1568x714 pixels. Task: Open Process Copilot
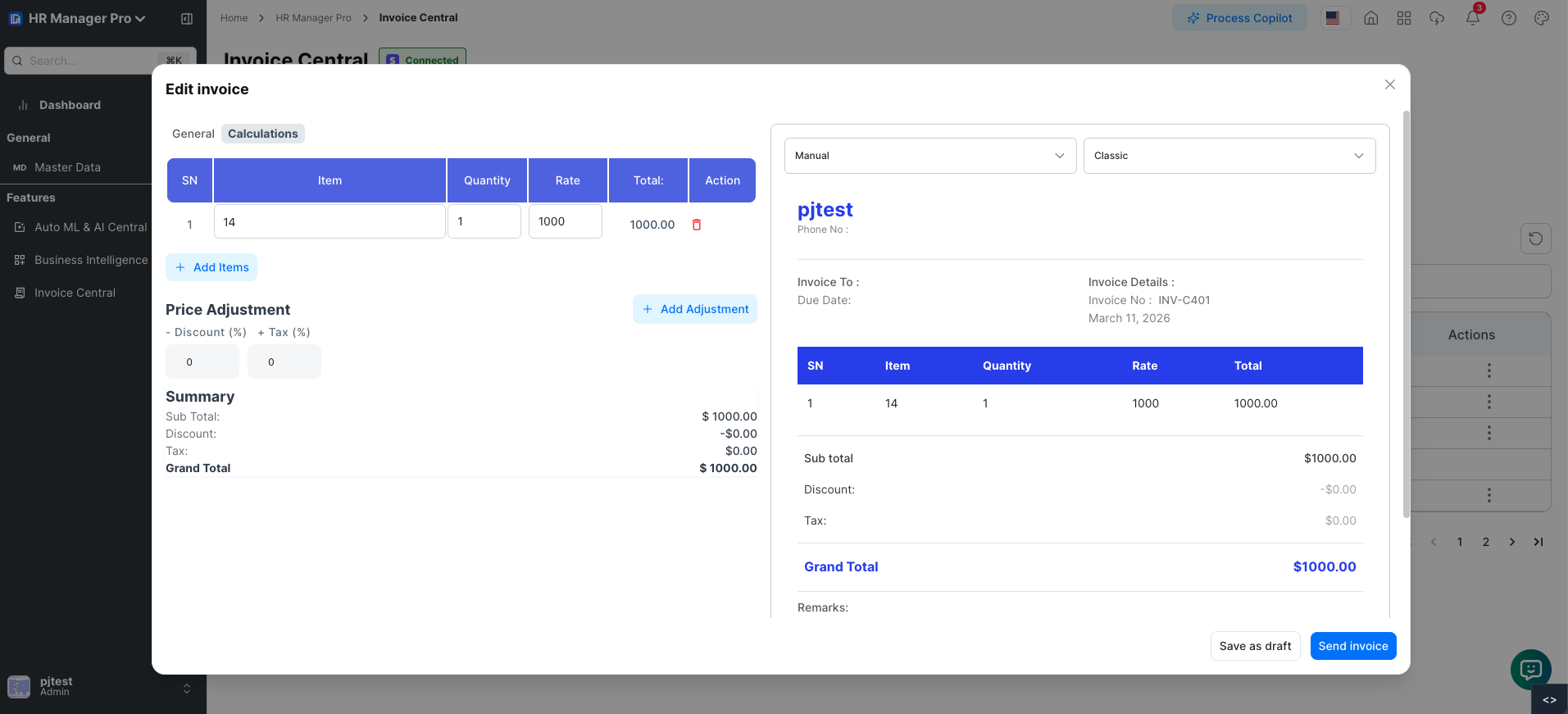point(1239,18)
